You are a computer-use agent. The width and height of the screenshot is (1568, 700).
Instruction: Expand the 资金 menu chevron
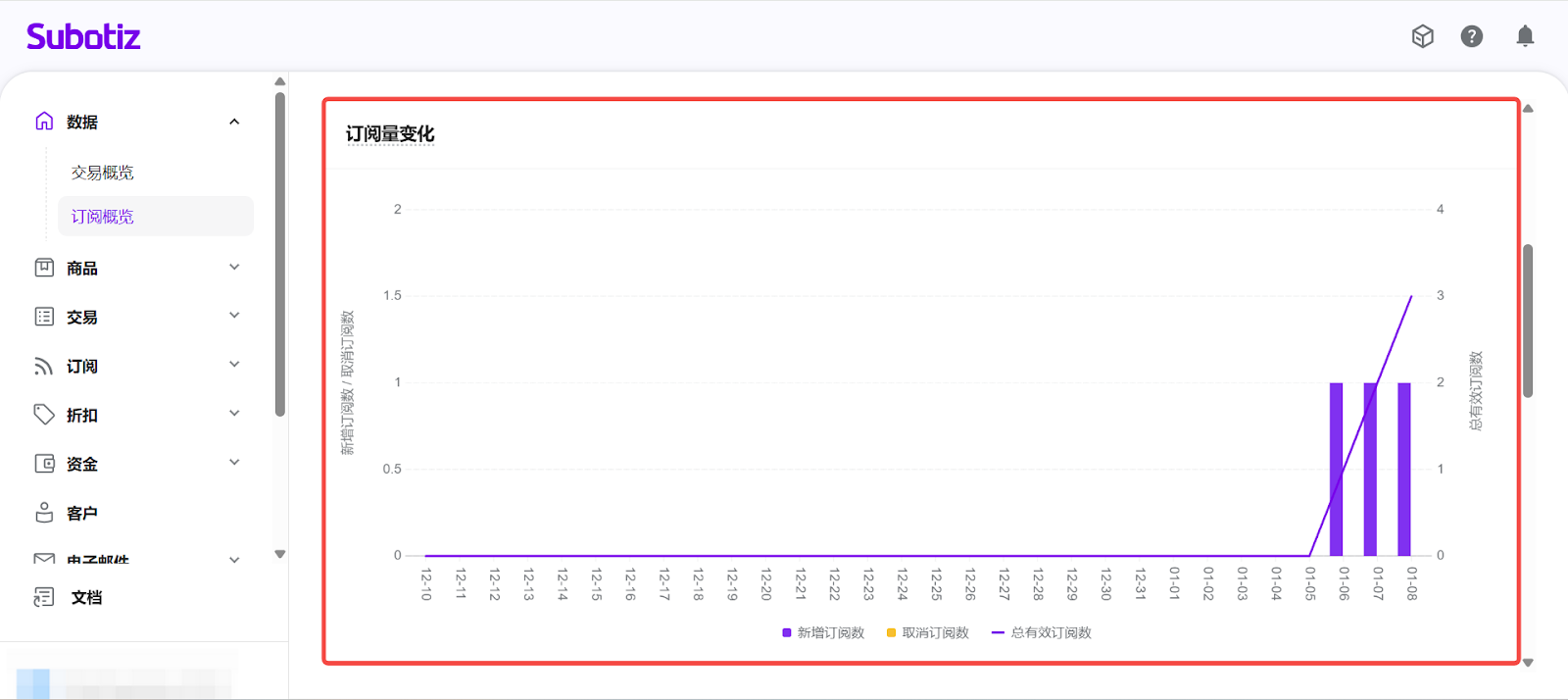(x=234, y=463)
